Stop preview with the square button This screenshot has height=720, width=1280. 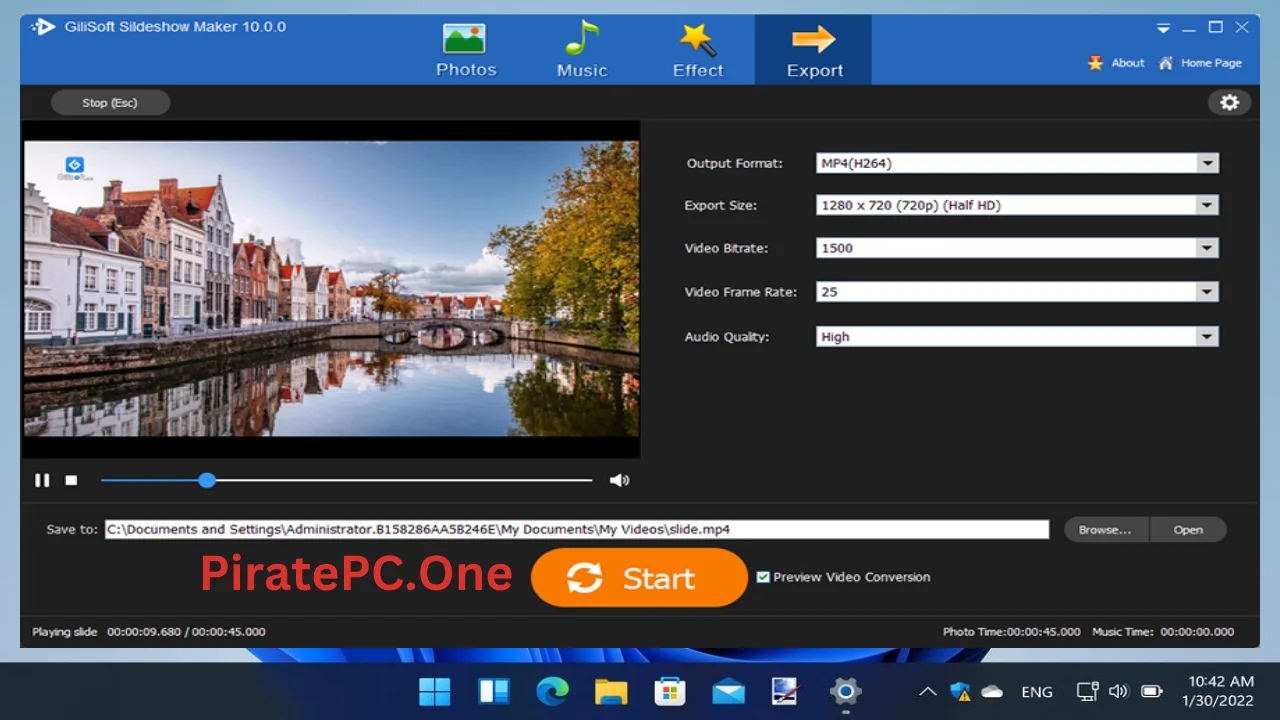(x=71, y=480)
